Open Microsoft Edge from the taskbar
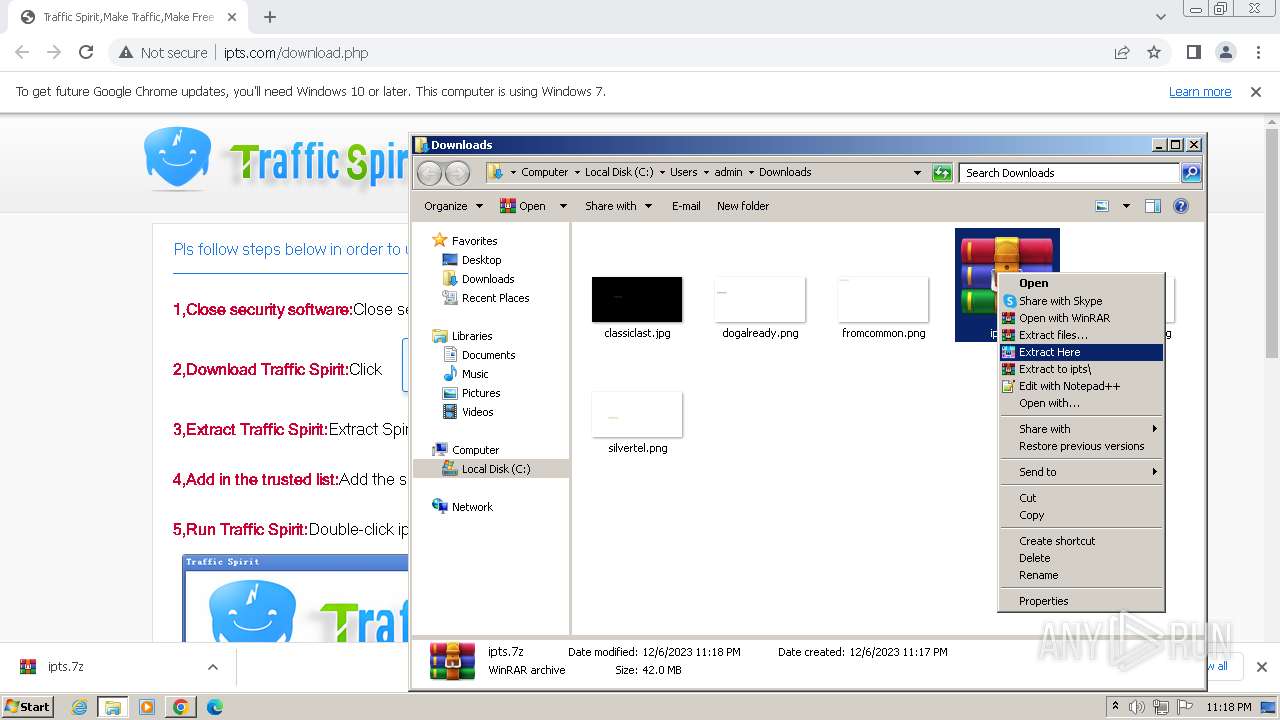Viewport: 1280px width, 720px height. 214,707
